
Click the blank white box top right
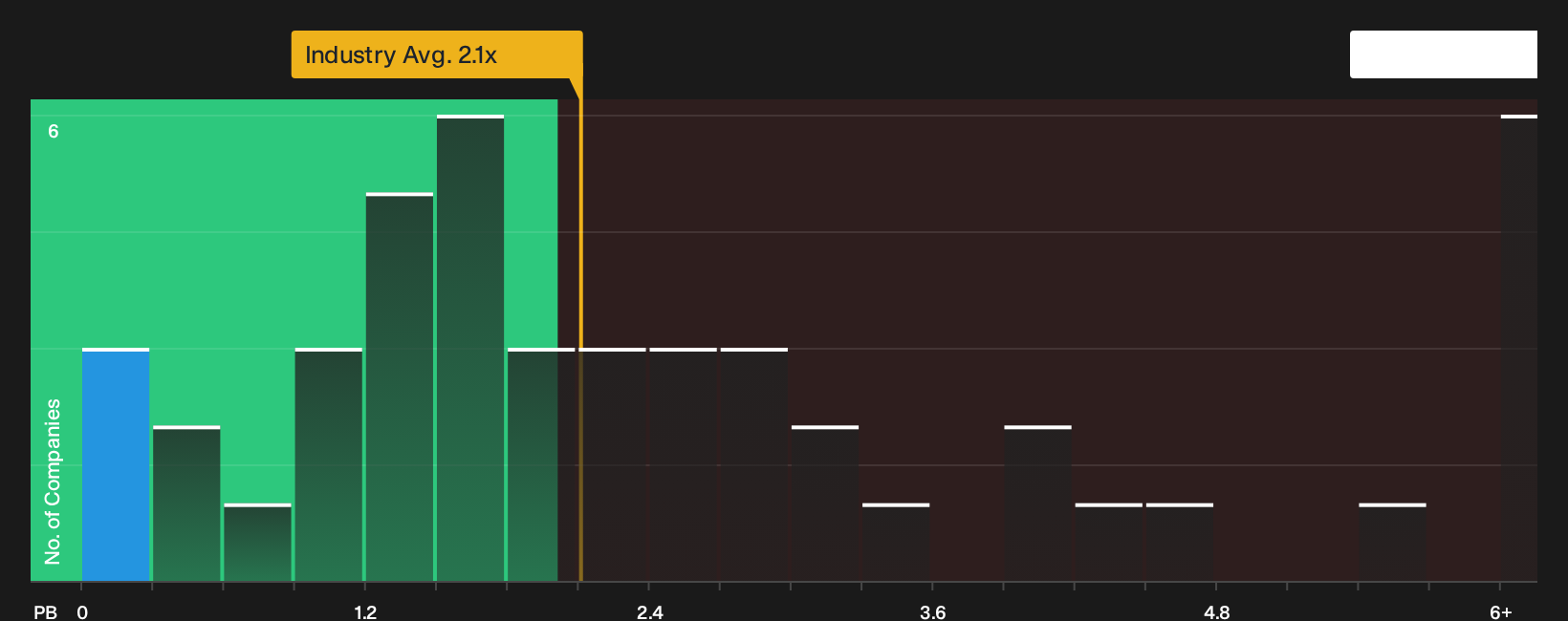[x=1444, y=54]
